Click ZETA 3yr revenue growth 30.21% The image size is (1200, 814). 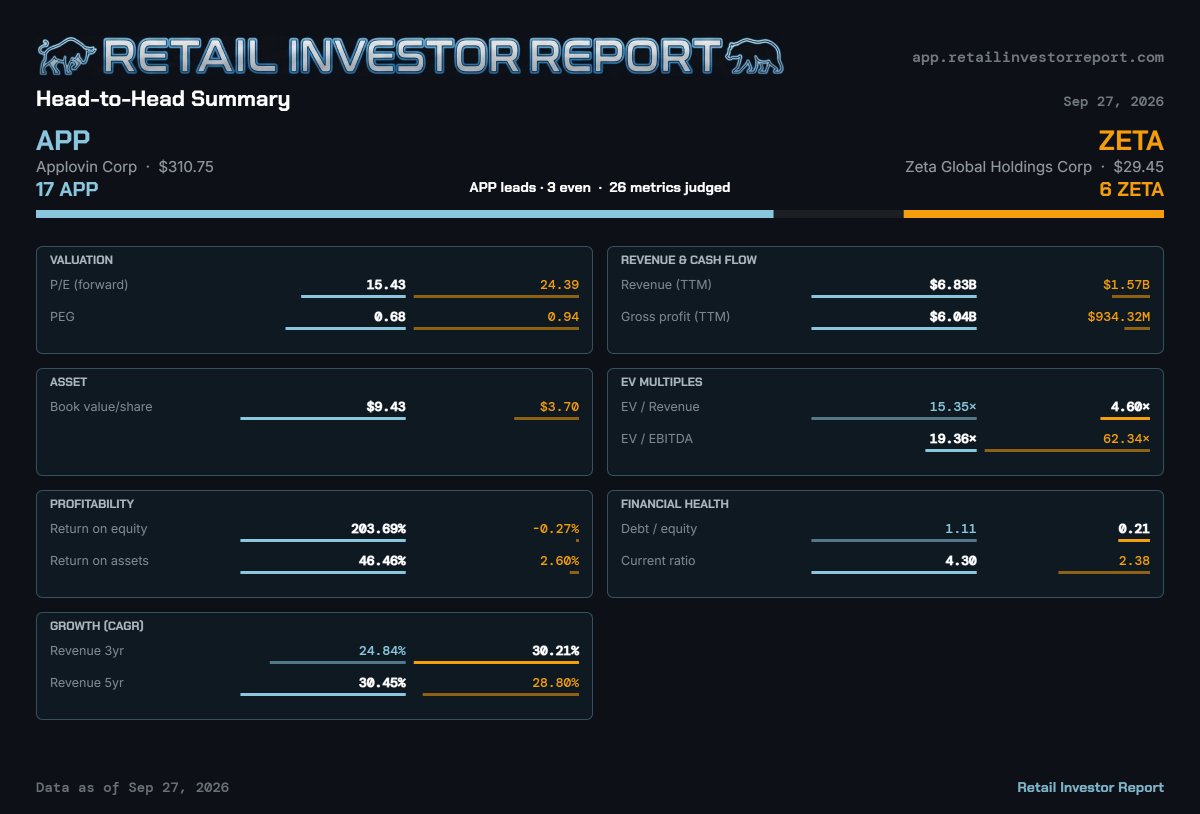pyautogui.click(x=555, y=651)
